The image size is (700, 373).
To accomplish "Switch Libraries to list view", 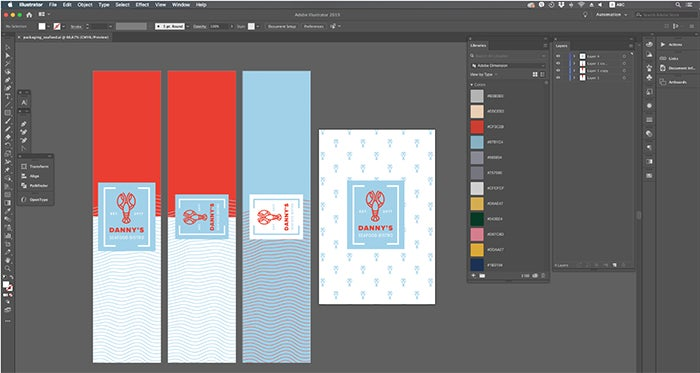I will click(542, 75).
